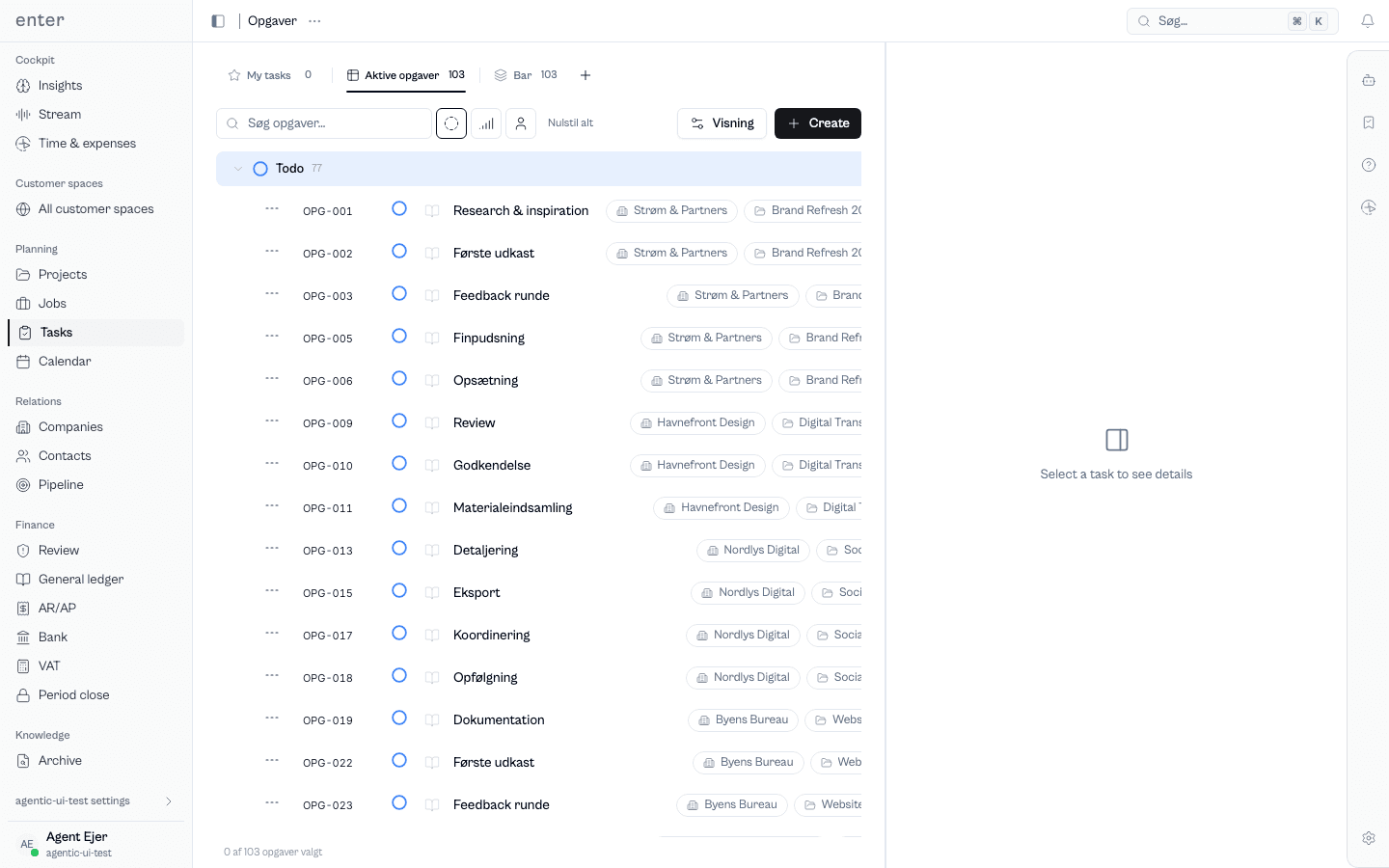The image size is (1389, 868).
Task: Click Nulstil alt to reset filters
Action: (570, 123)
